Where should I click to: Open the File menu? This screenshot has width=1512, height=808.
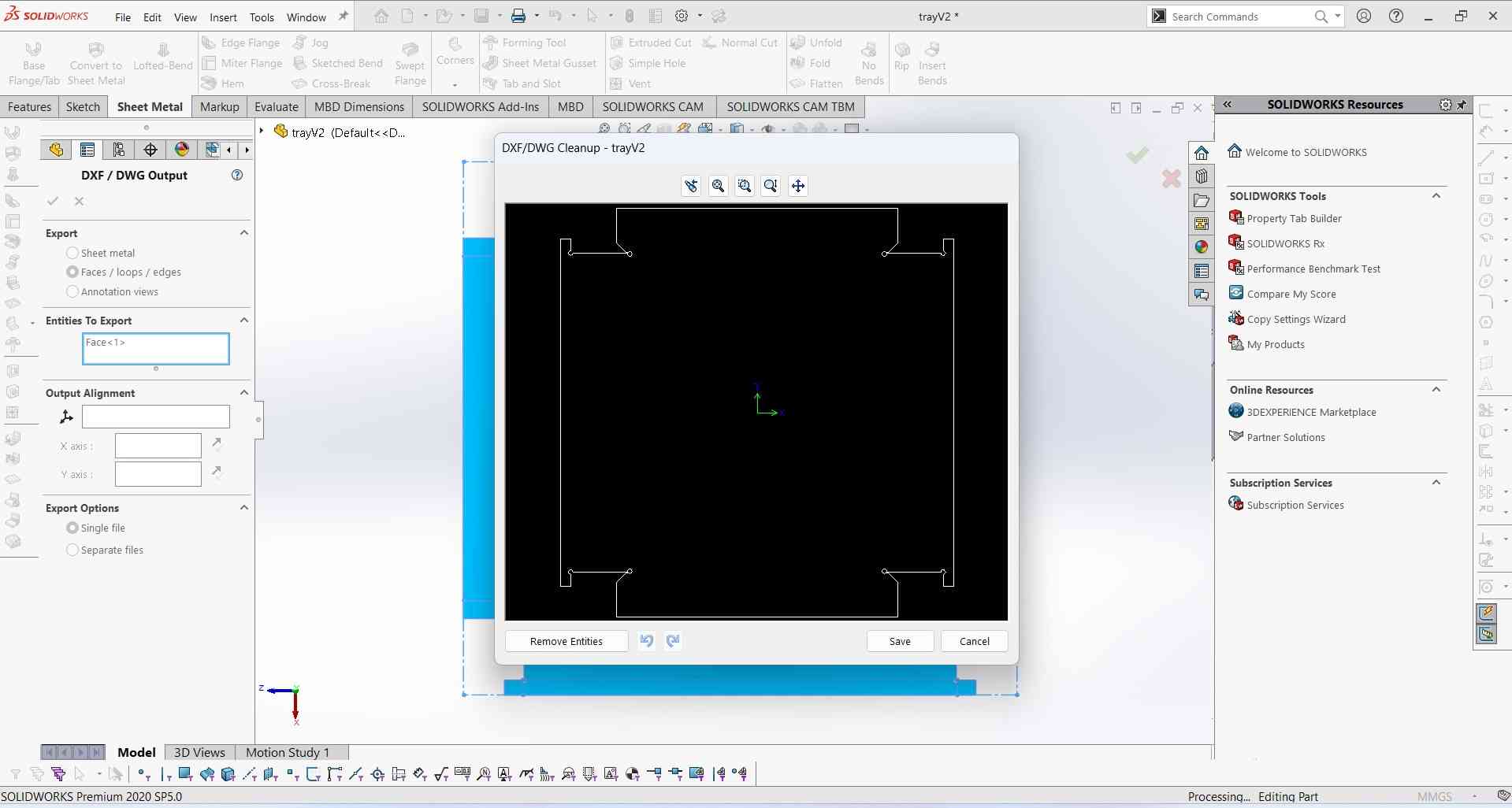coord(123,17)
